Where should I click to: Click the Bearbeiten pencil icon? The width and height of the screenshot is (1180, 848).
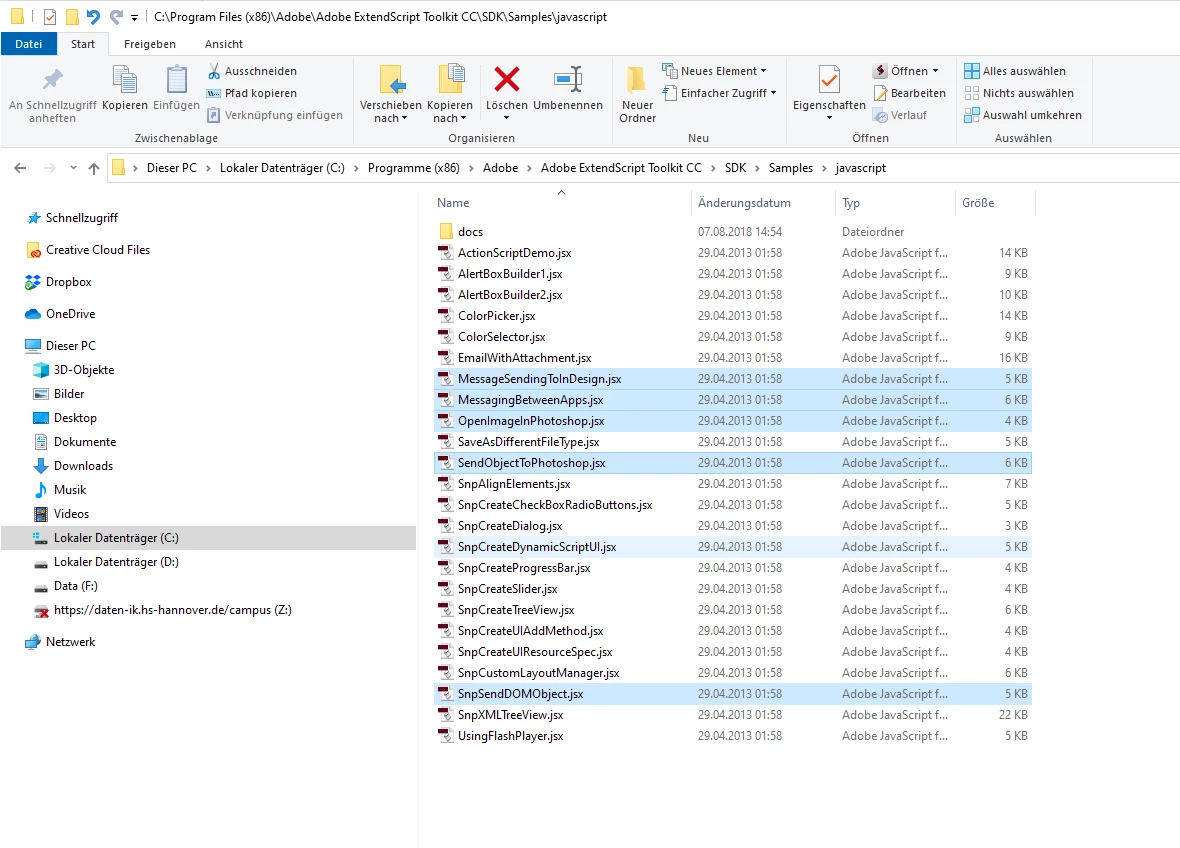point(880,93)
